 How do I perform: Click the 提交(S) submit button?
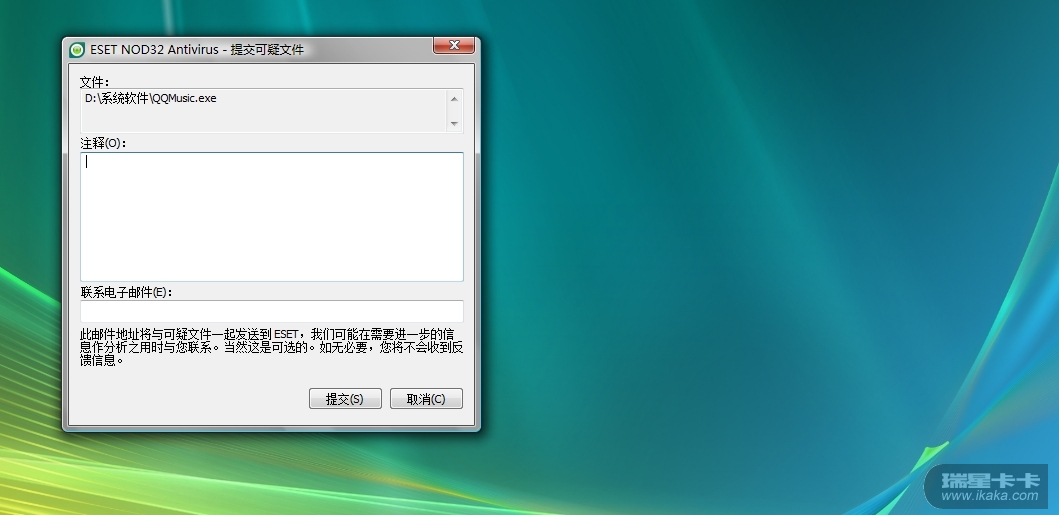345,399
